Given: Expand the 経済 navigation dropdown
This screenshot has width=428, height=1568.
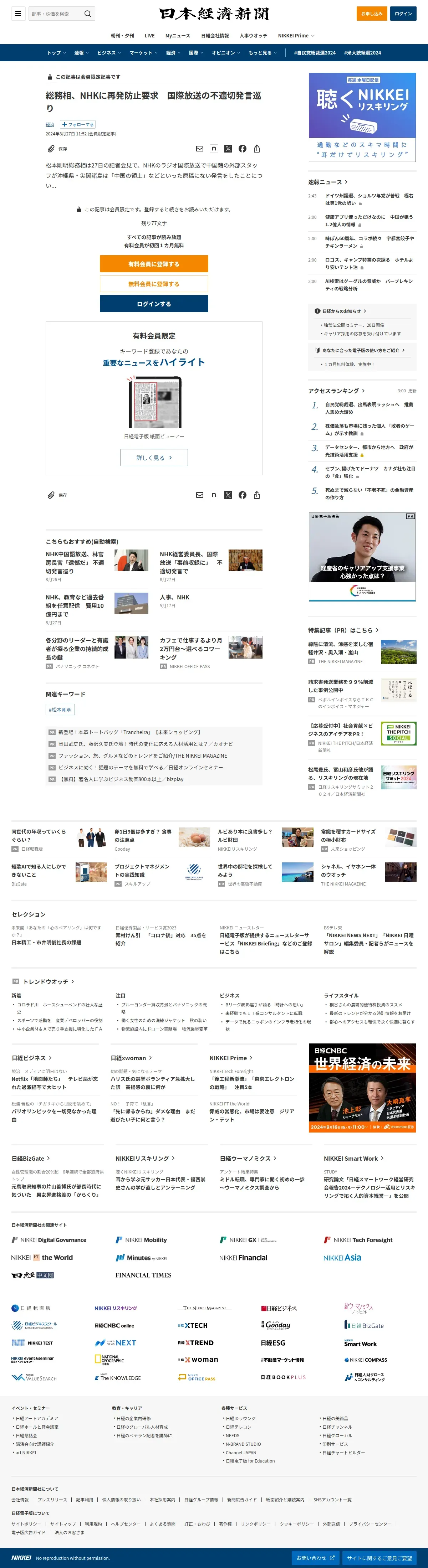Looking at the screenshot, I should [x=173, y=53].
